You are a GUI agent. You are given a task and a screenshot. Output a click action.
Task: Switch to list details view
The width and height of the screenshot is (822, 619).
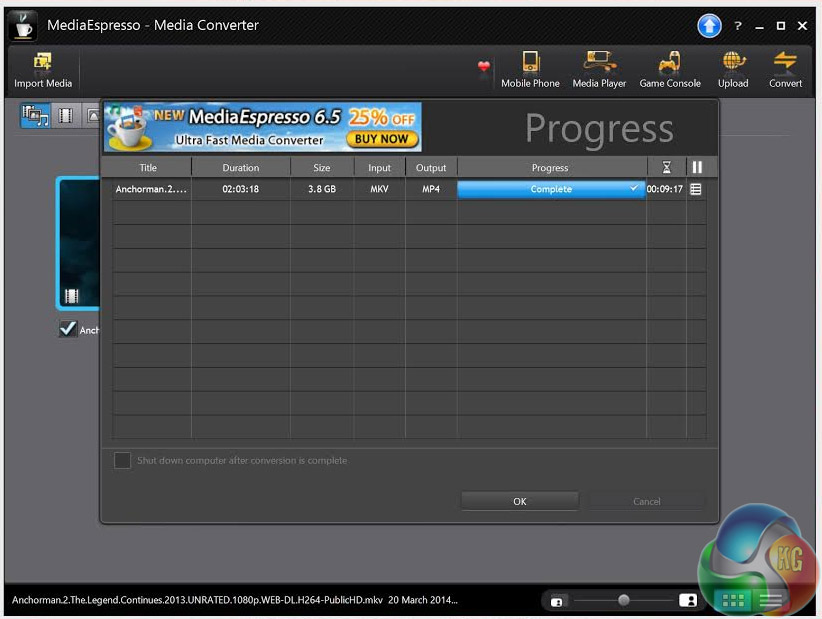click(771, 600)
